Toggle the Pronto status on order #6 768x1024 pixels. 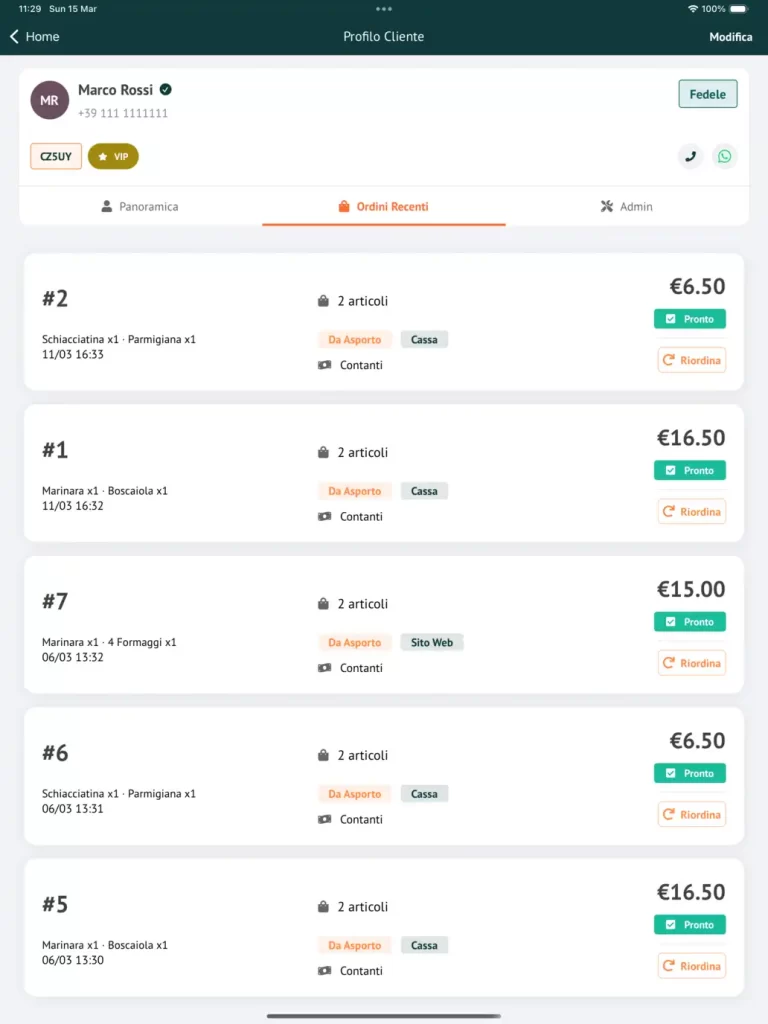(x=689, y=773)
